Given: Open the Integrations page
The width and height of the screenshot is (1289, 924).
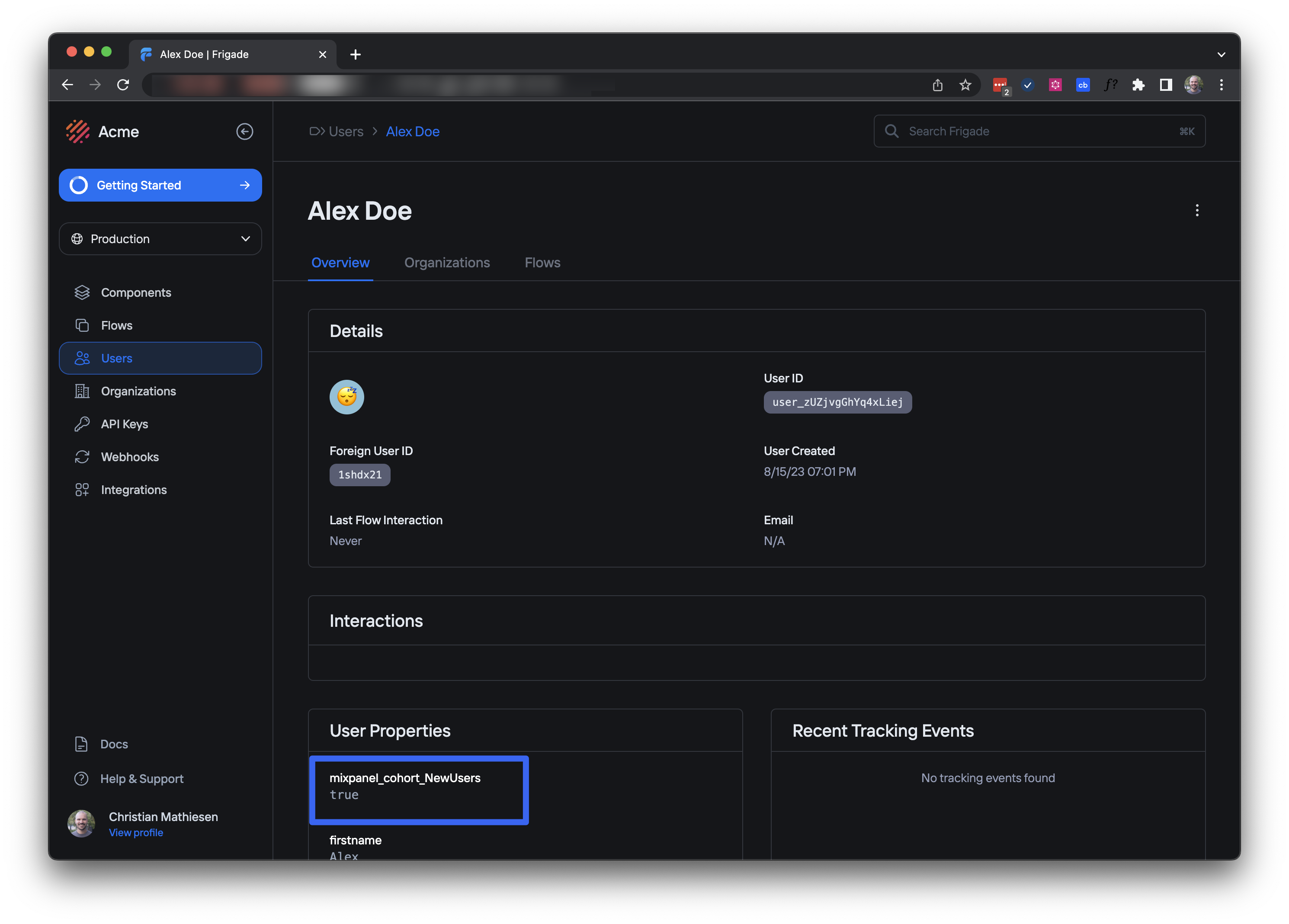Looking at the screenshot, I should point(133,490).
